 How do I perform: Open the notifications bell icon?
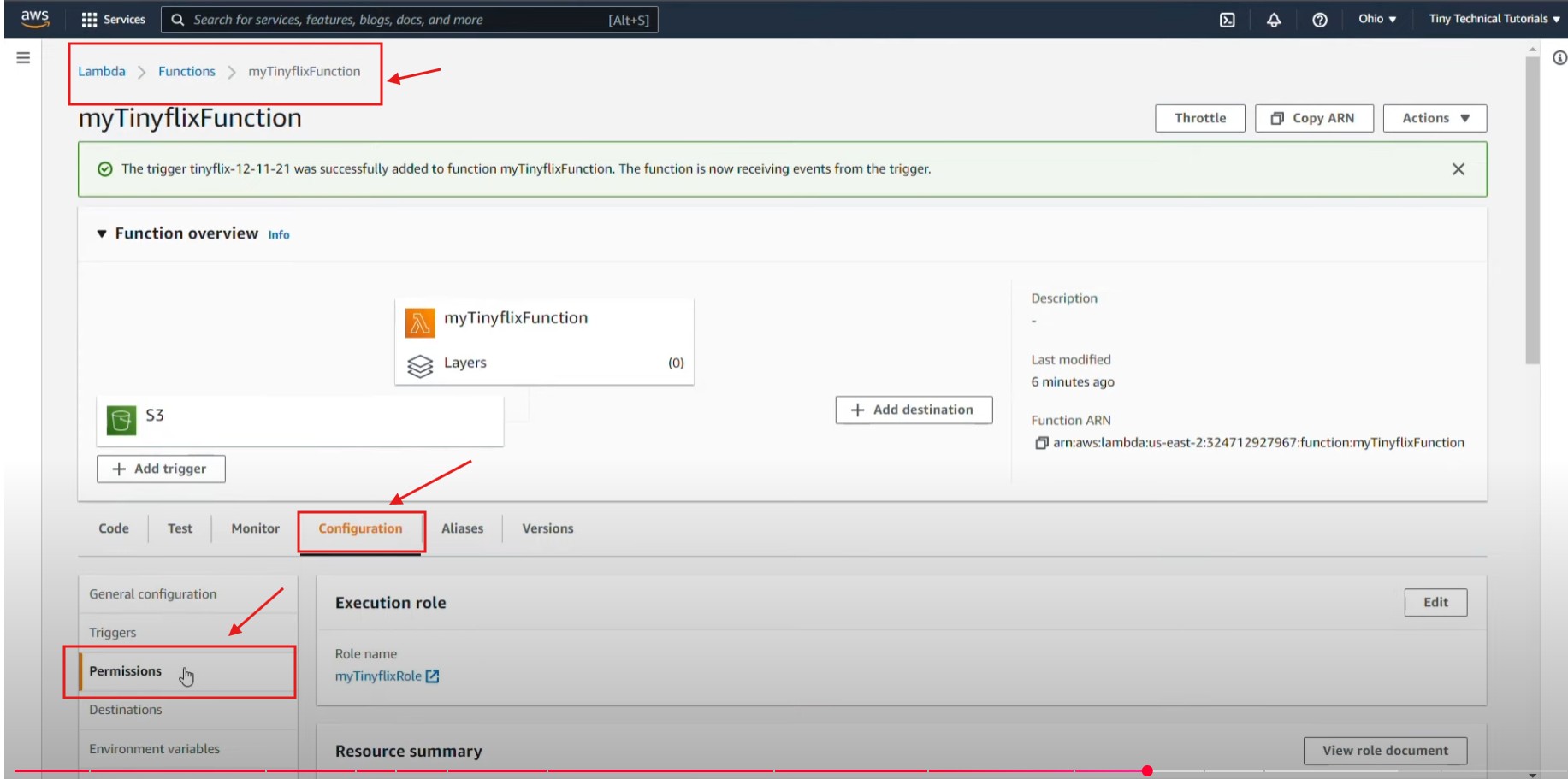pyautogui.click(x=1274, y=20)
